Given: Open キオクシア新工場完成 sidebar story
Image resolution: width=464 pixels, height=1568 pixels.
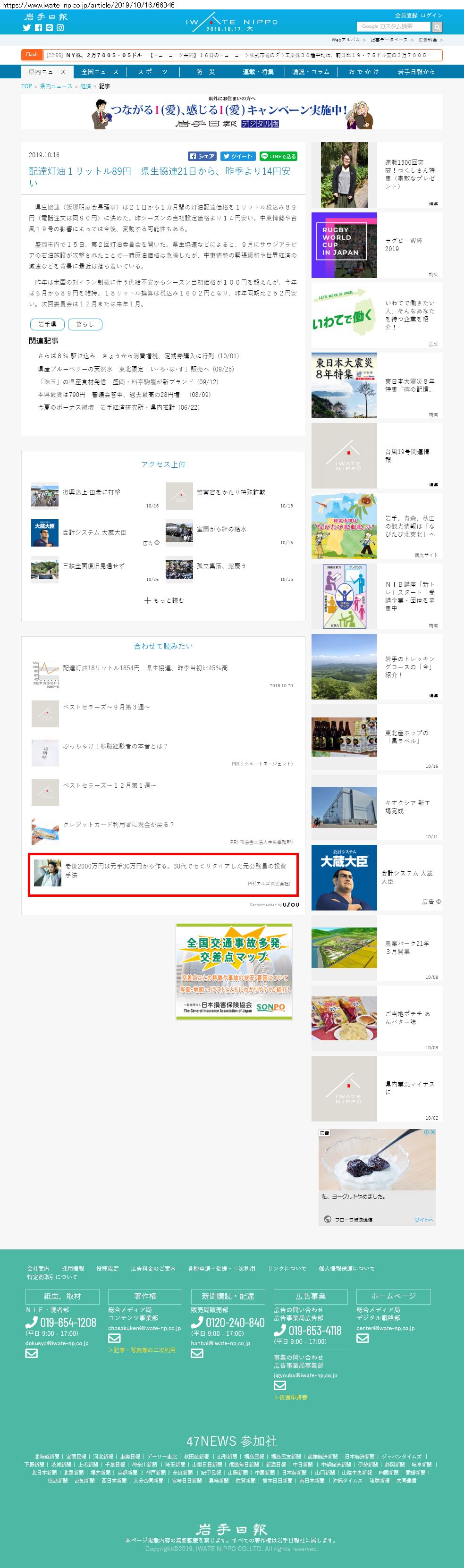Looking at the screenshot, I should [x=377, y=808].
